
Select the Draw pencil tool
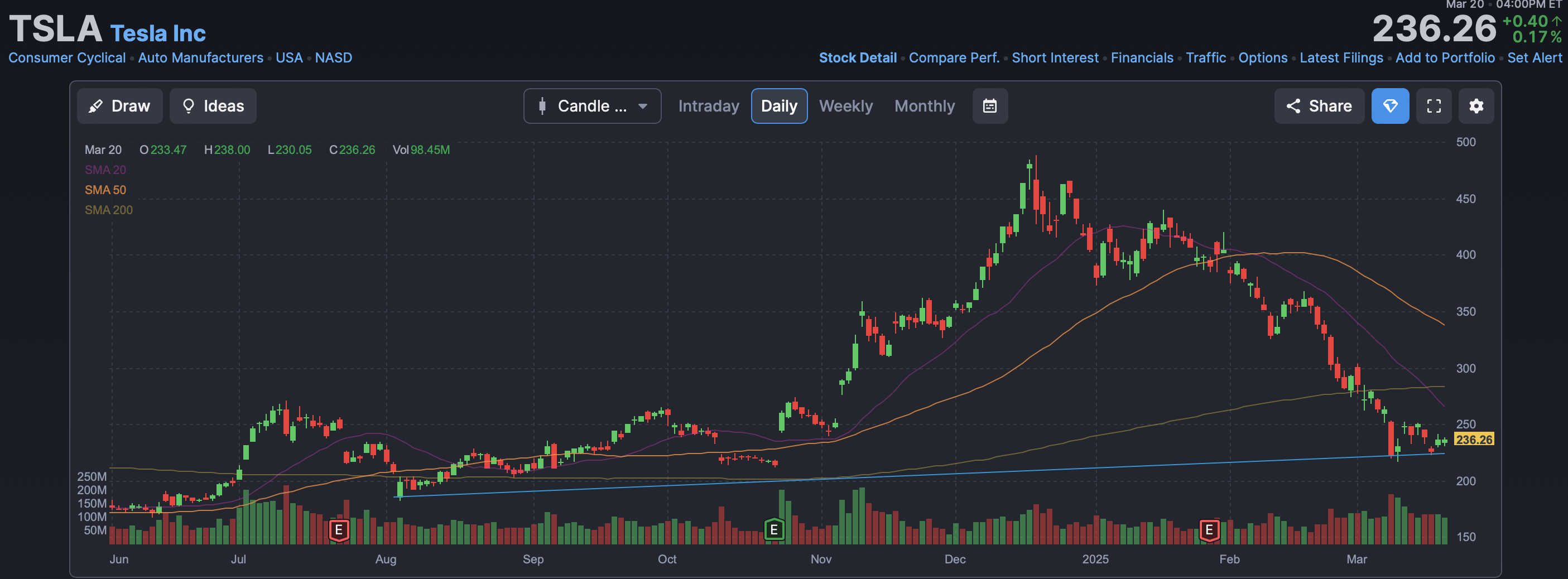coord(120,106)
